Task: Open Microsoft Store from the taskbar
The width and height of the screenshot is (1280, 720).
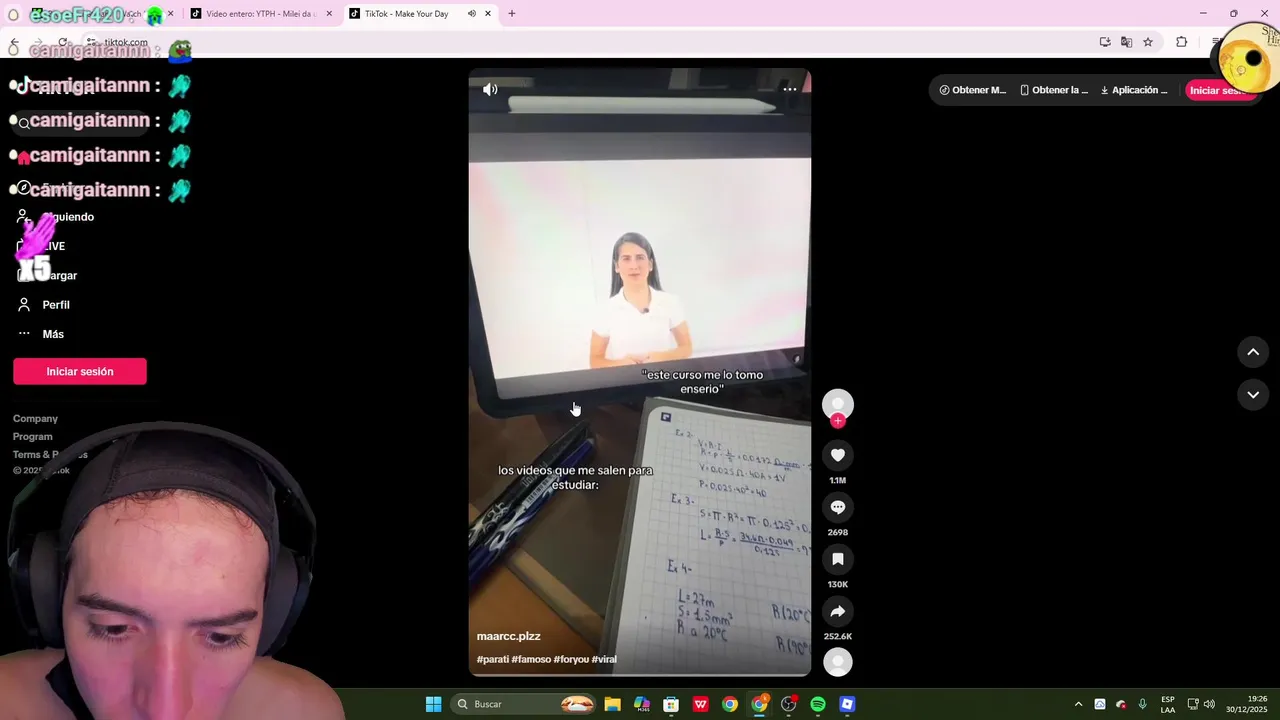Action: click(x=671, y=704)
